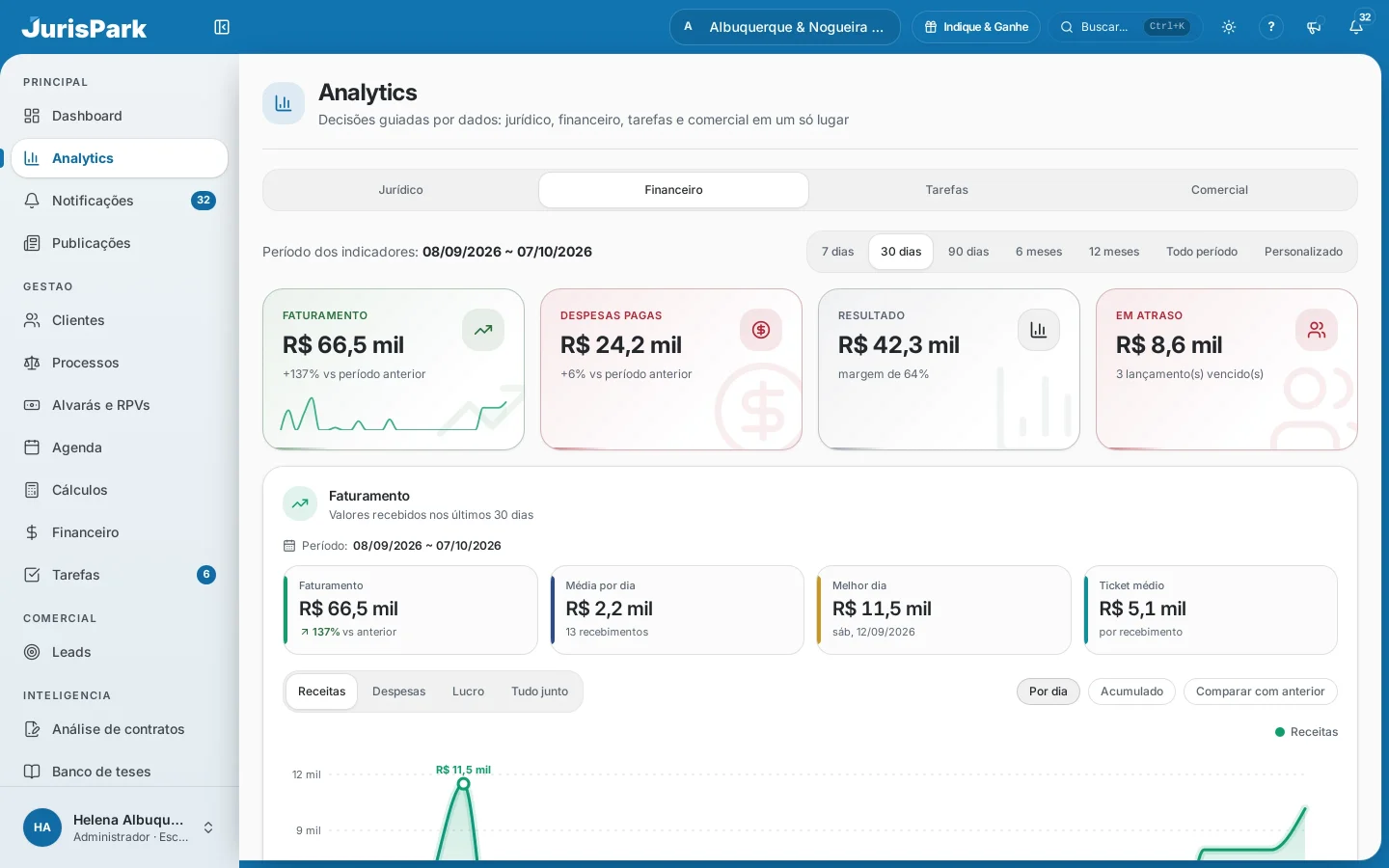Switch to the Jurídico tab

point(401,190)
